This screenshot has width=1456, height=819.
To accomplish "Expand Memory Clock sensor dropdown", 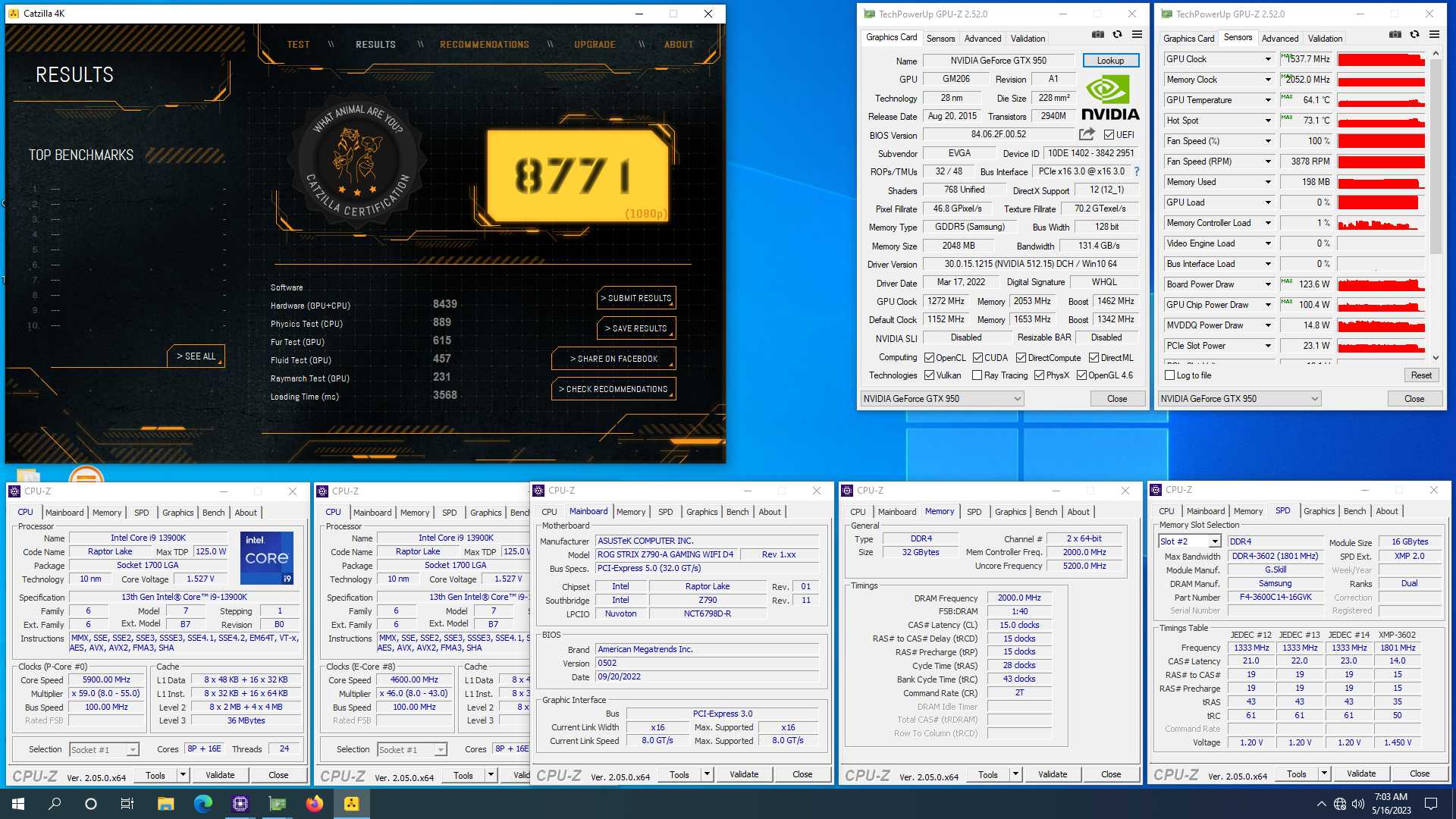I will pos(1267,80).
